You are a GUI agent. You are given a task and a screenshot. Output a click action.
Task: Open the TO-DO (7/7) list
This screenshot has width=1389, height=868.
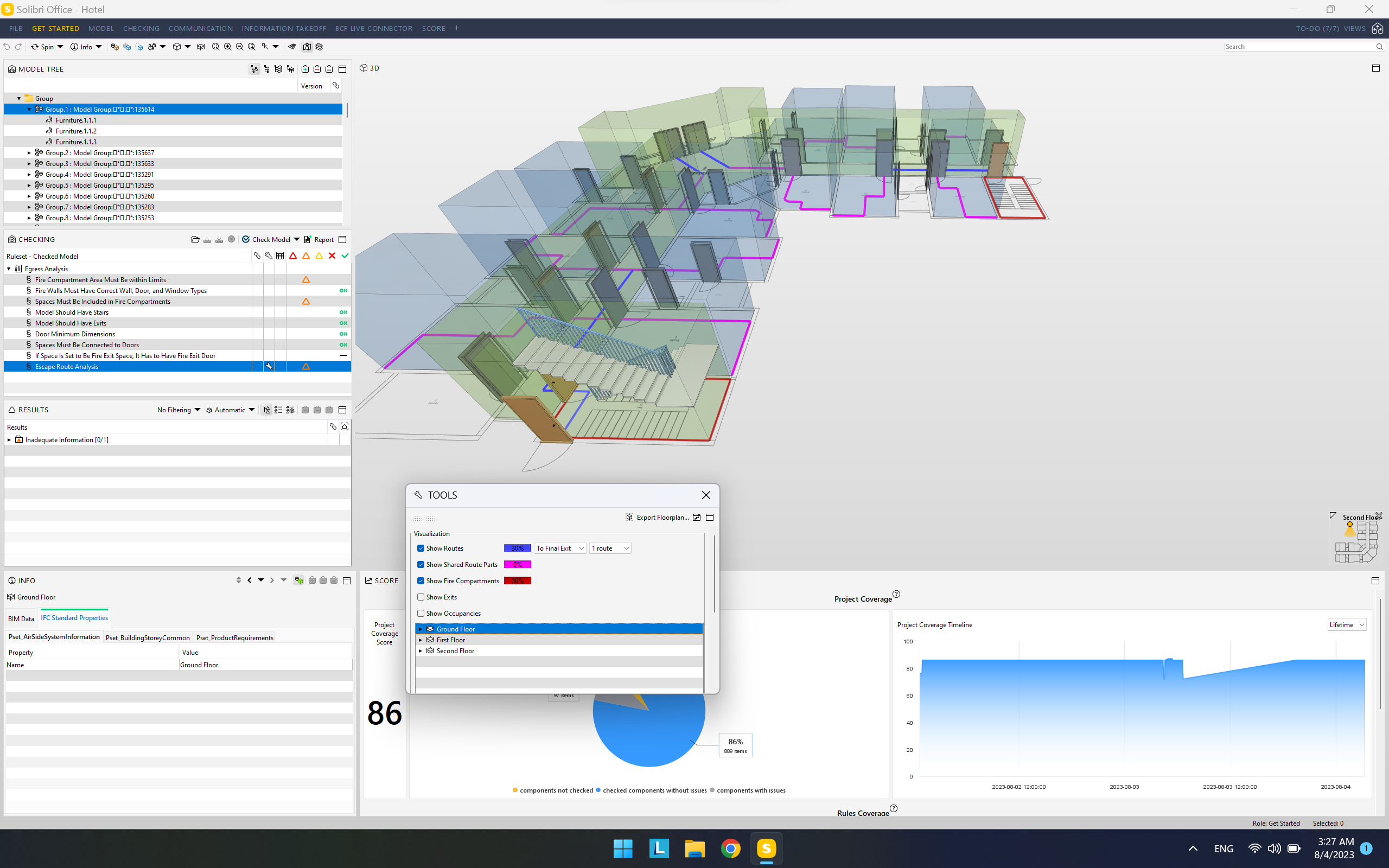coord(1317,28)
